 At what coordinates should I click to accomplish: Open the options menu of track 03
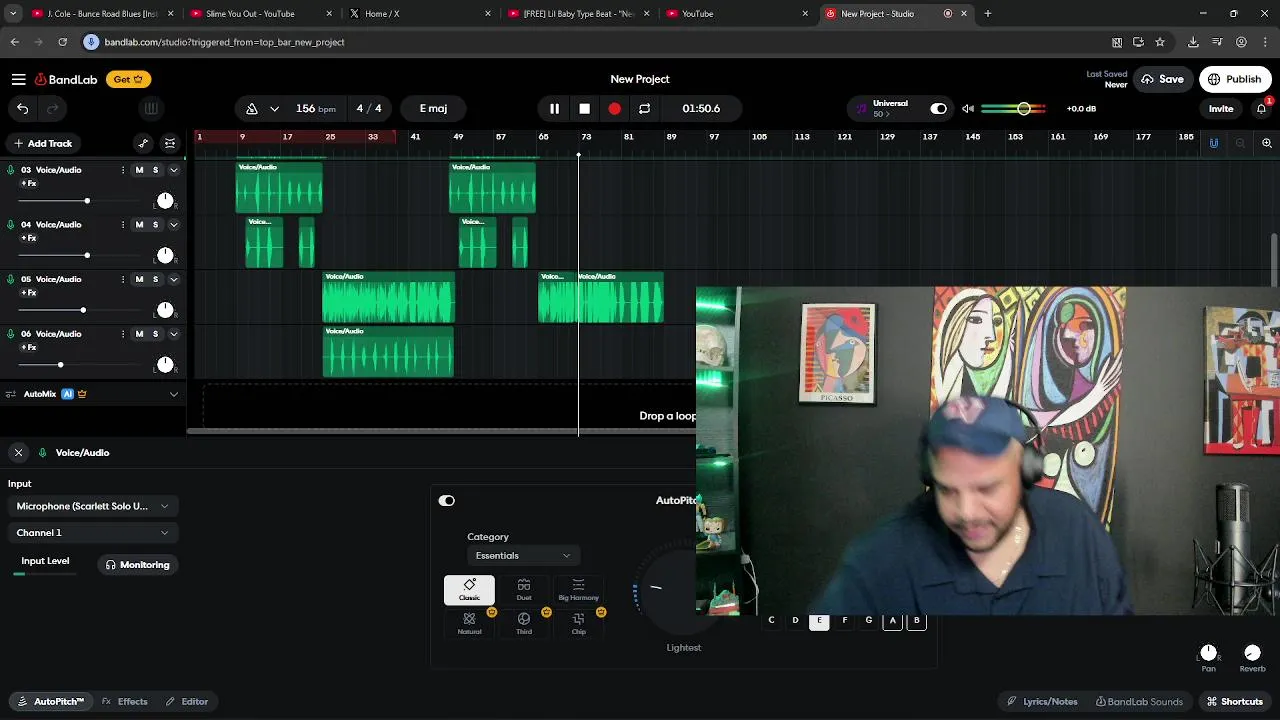click(123, 170)
